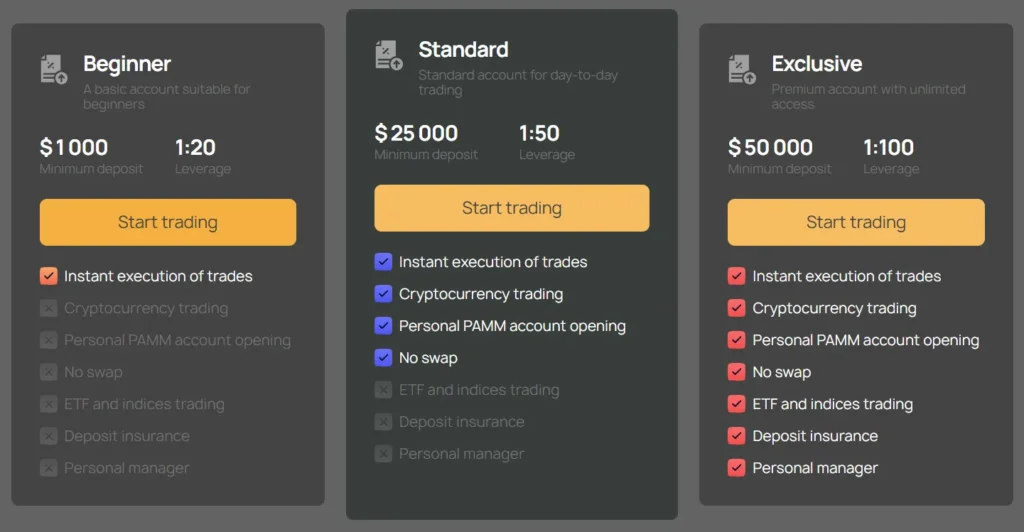
Task: Click disabled ETF and indices box in Standard
Action: (383, 390)
